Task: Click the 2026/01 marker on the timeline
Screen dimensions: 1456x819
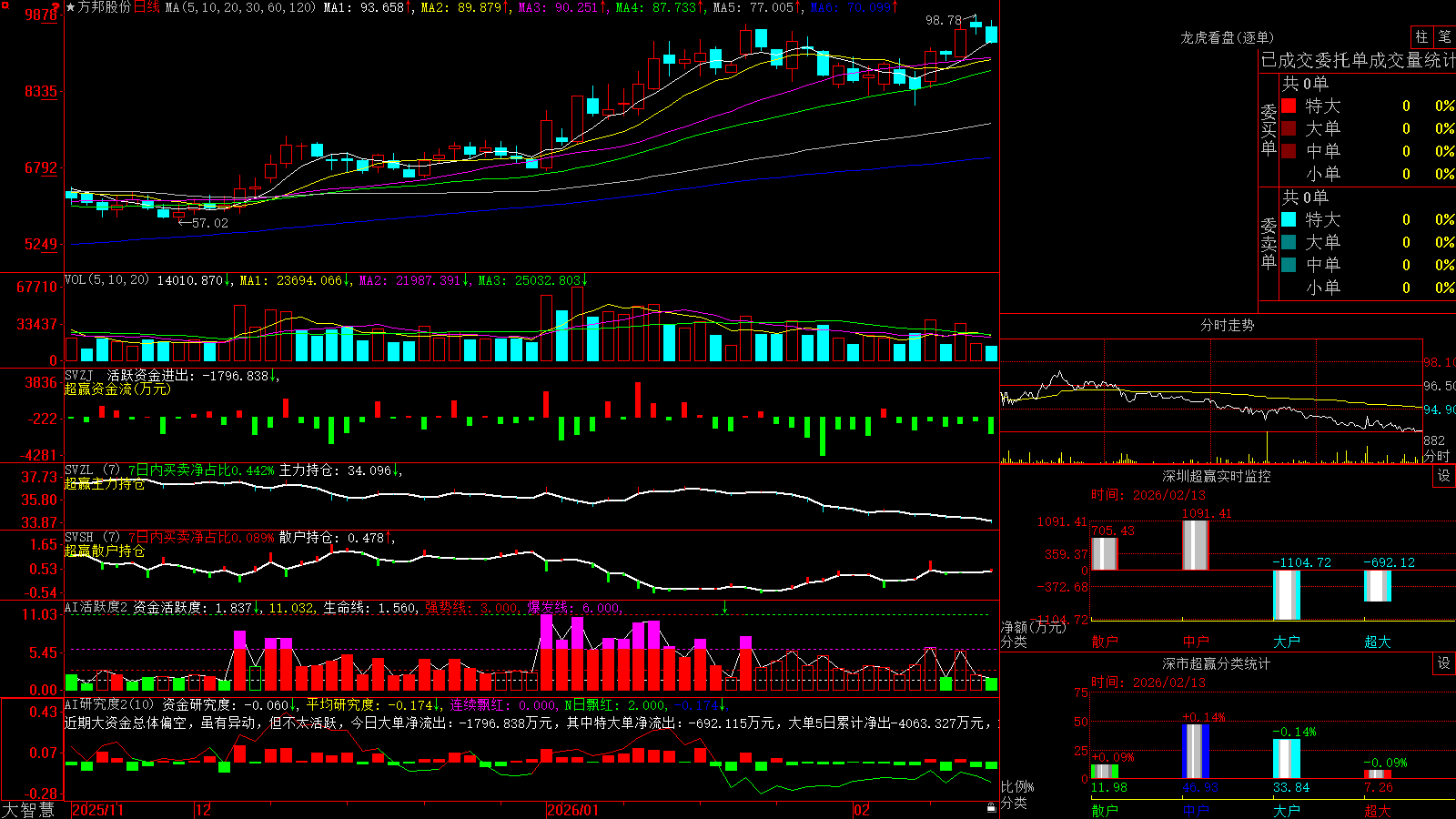Action: pos(572,810)
